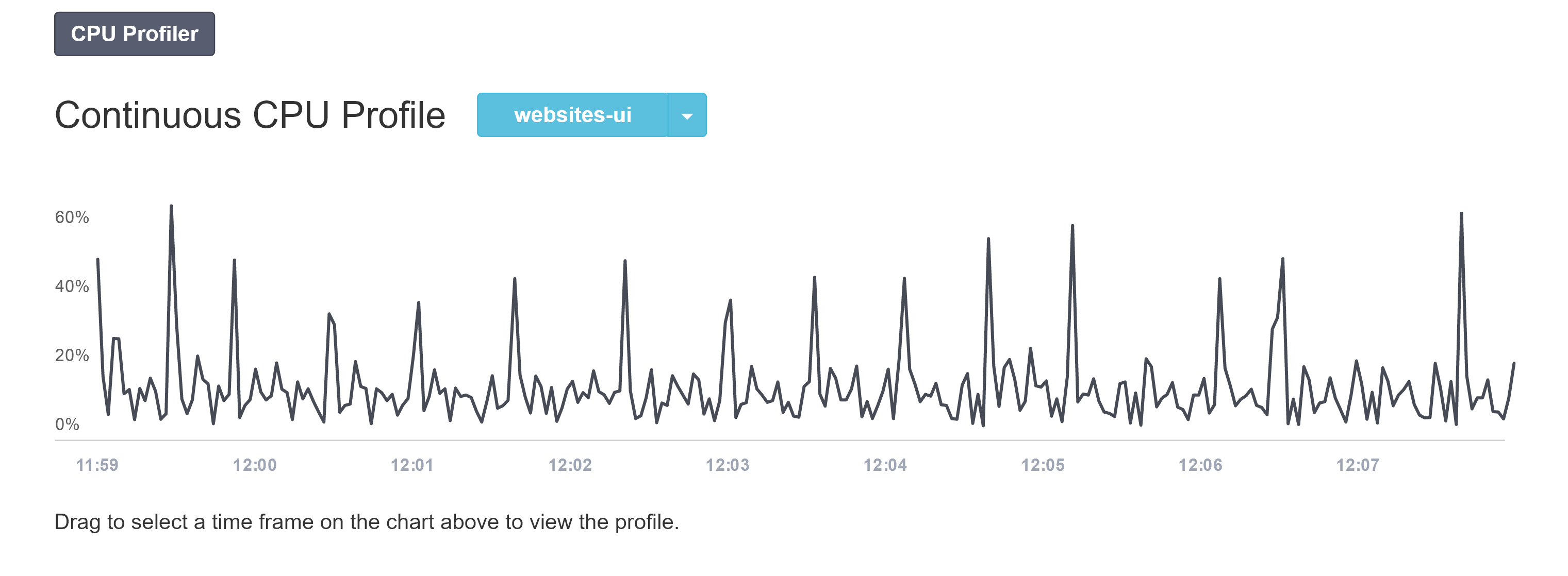The image size is (1568, 576).
Task: Expand the caret arrow beside websites-ui
Action: 687,115
